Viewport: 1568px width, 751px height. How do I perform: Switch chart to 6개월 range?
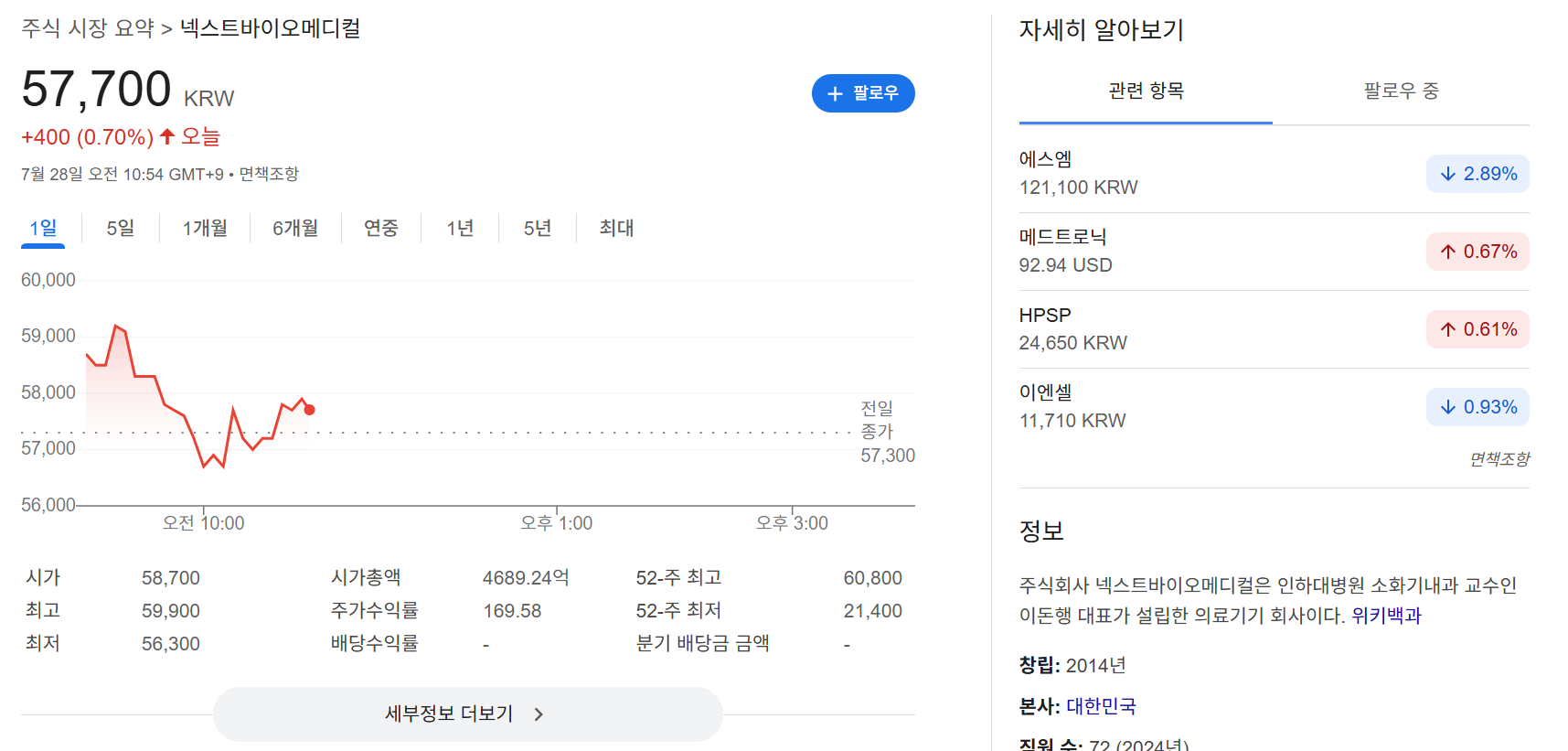pyautogui.click(x=295, y=229)
